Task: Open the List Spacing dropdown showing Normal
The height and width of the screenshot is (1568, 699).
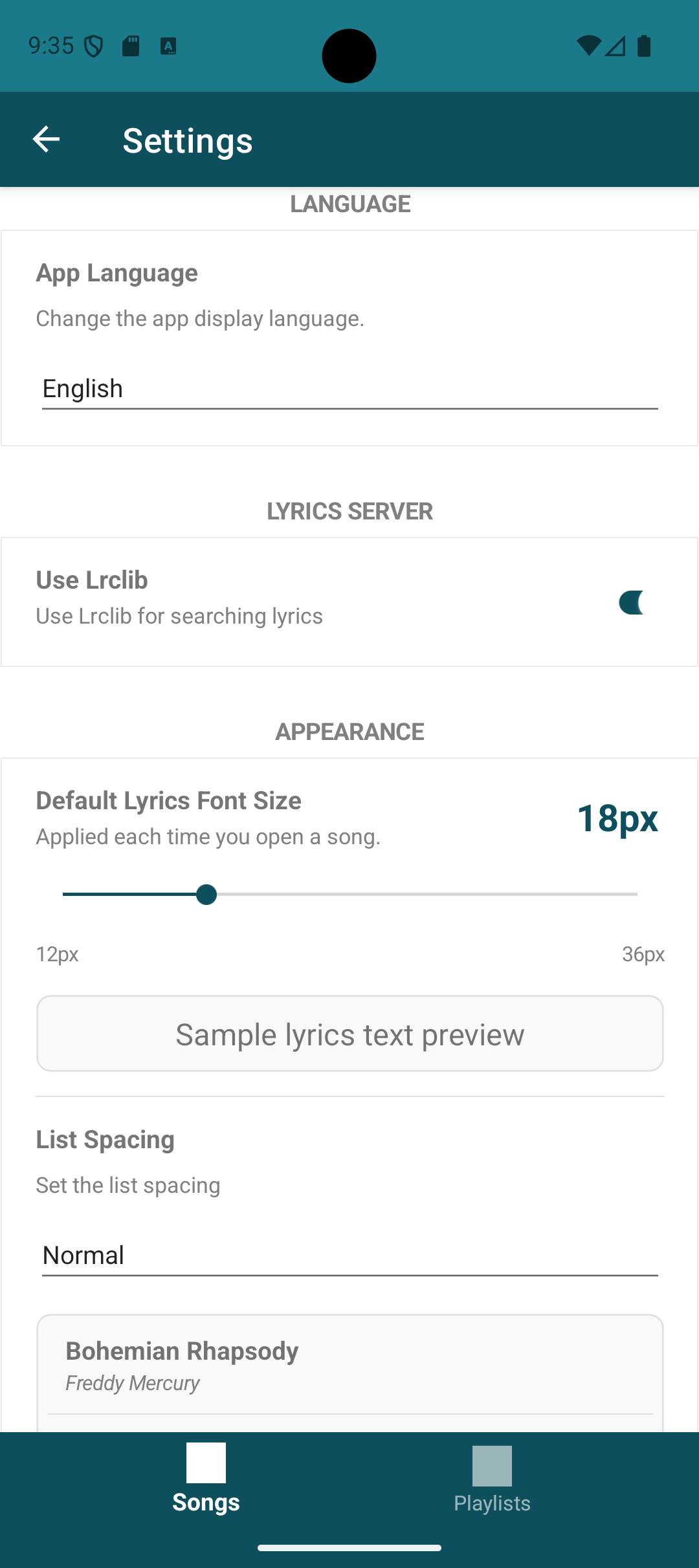Action: pyautogui.click(x=349, y=1256)
